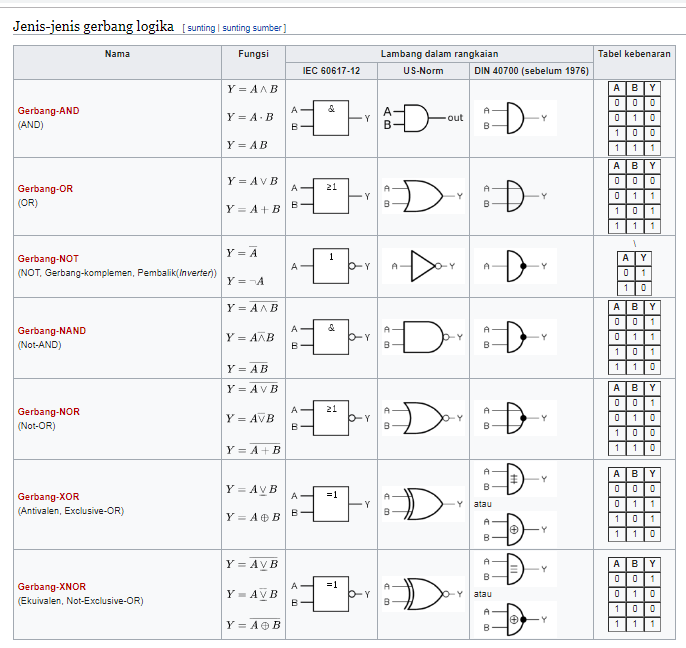The image size is (686, 648).
Task: Open the Gerbang-AND link
Action: click(49, 111)
